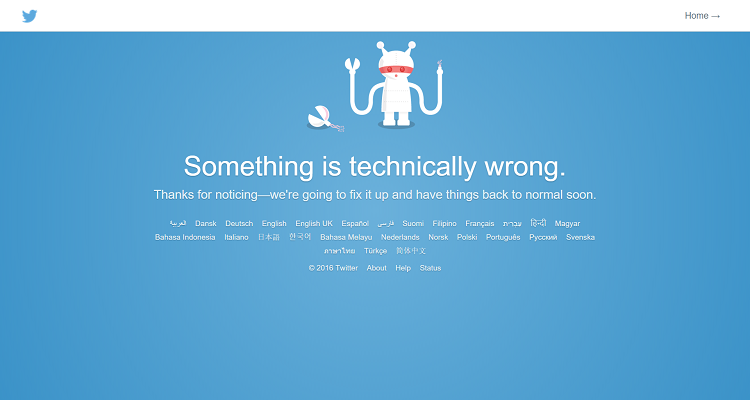Choose Türkçe language link
Screen dimensions: 750x400
point(375,251)
